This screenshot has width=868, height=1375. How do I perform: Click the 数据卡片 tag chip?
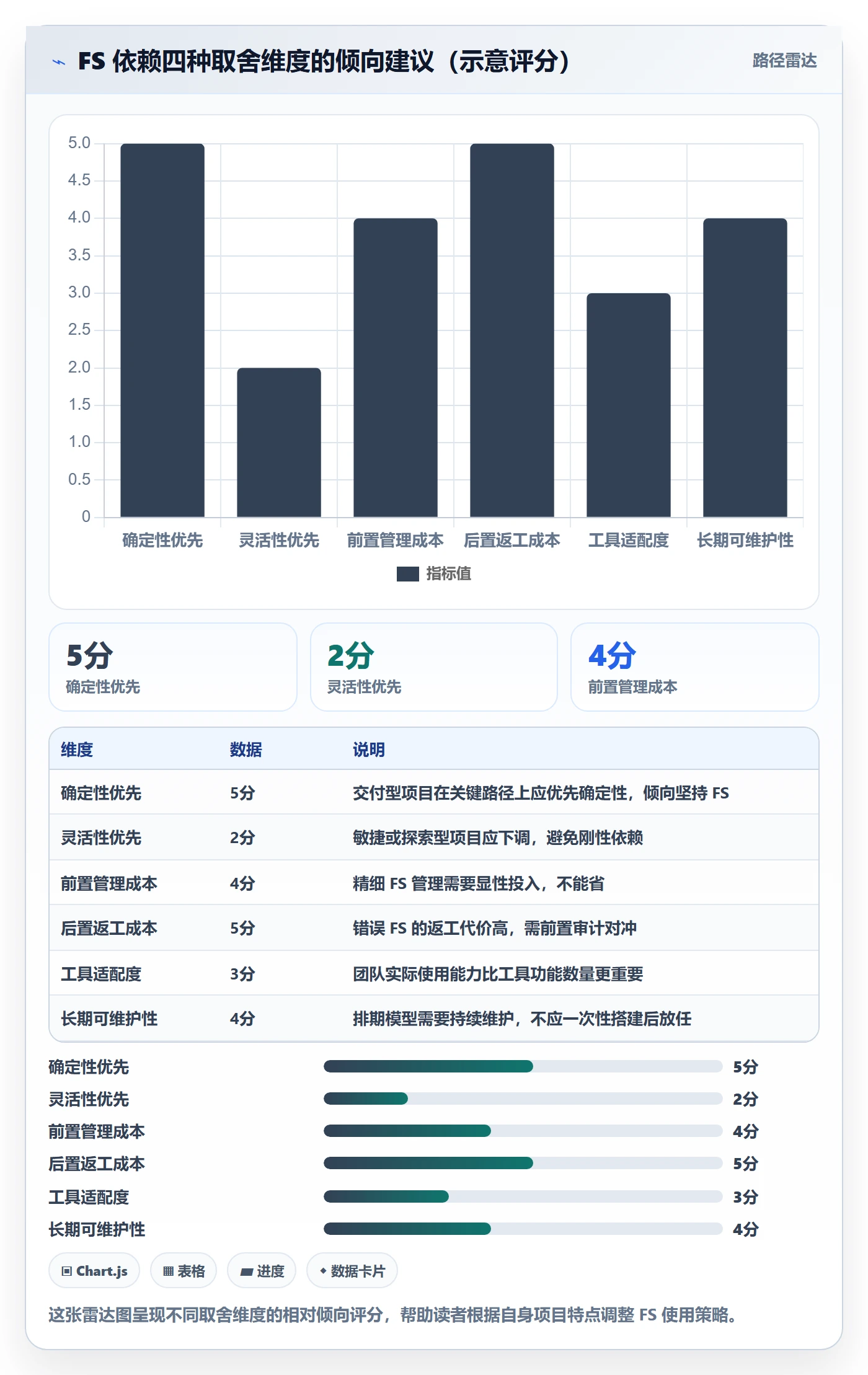(x=352, y=1271)
